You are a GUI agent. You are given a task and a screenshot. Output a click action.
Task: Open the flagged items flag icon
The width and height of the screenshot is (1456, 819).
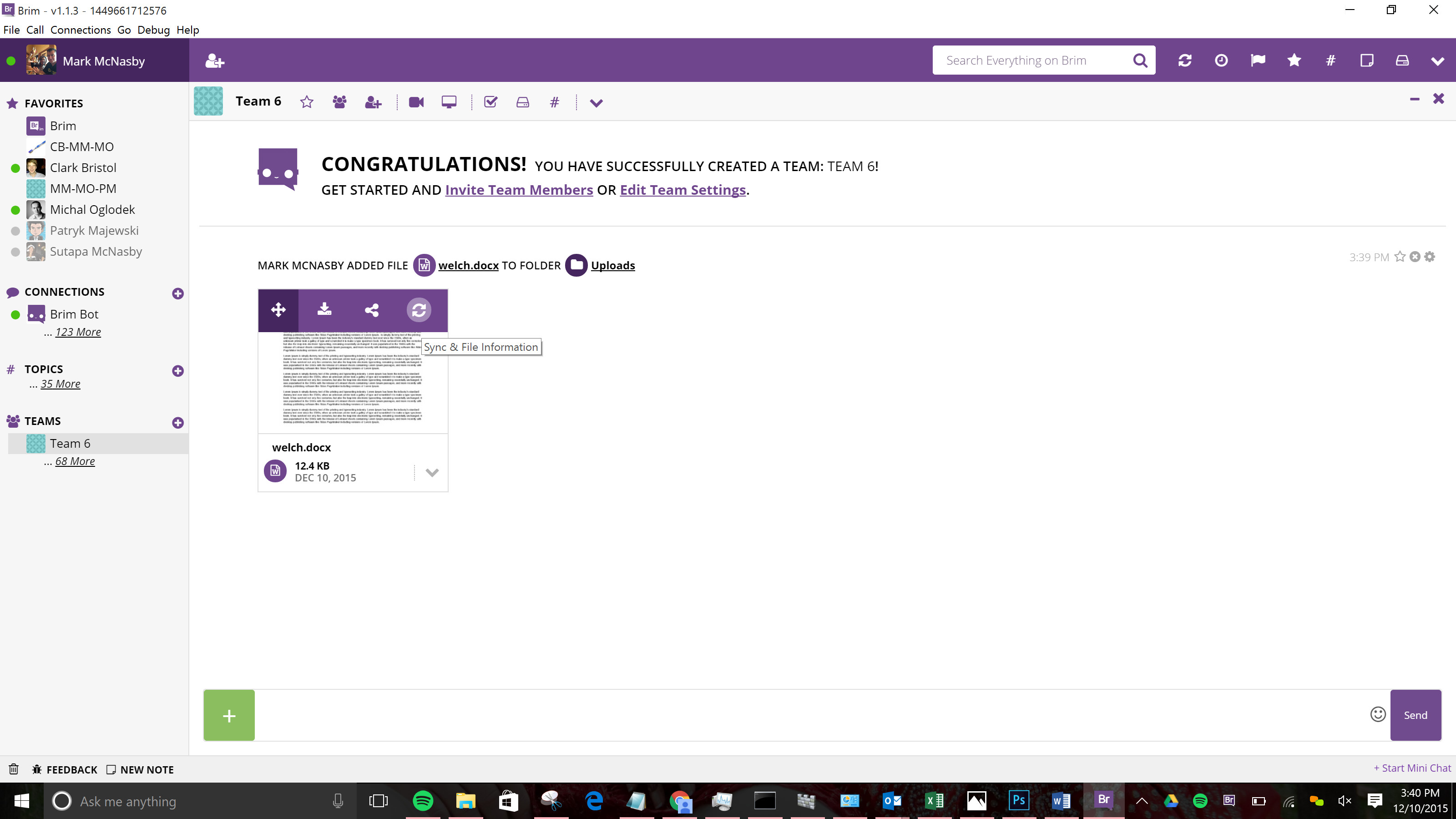click(x=1258, y=61)
